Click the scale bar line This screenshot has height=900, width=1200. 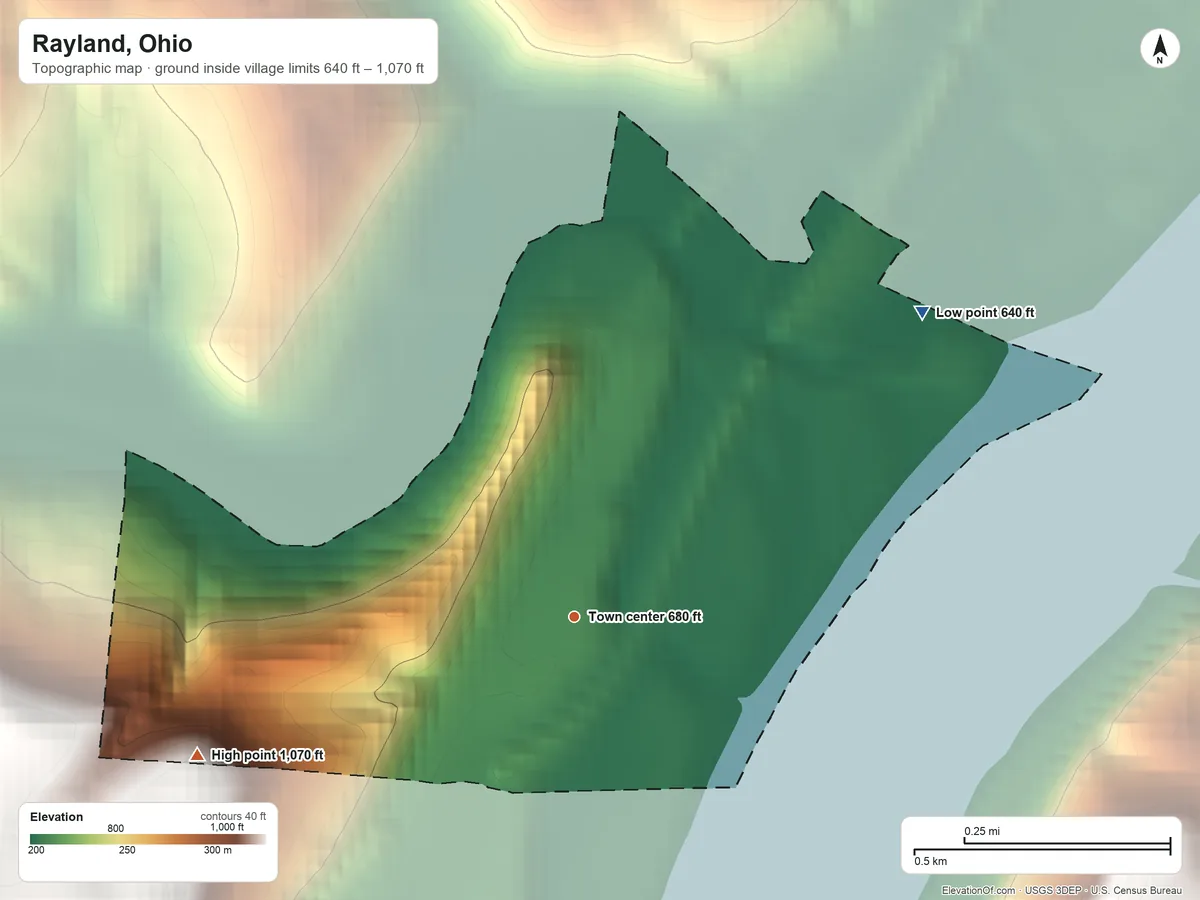coord(1041,847)
